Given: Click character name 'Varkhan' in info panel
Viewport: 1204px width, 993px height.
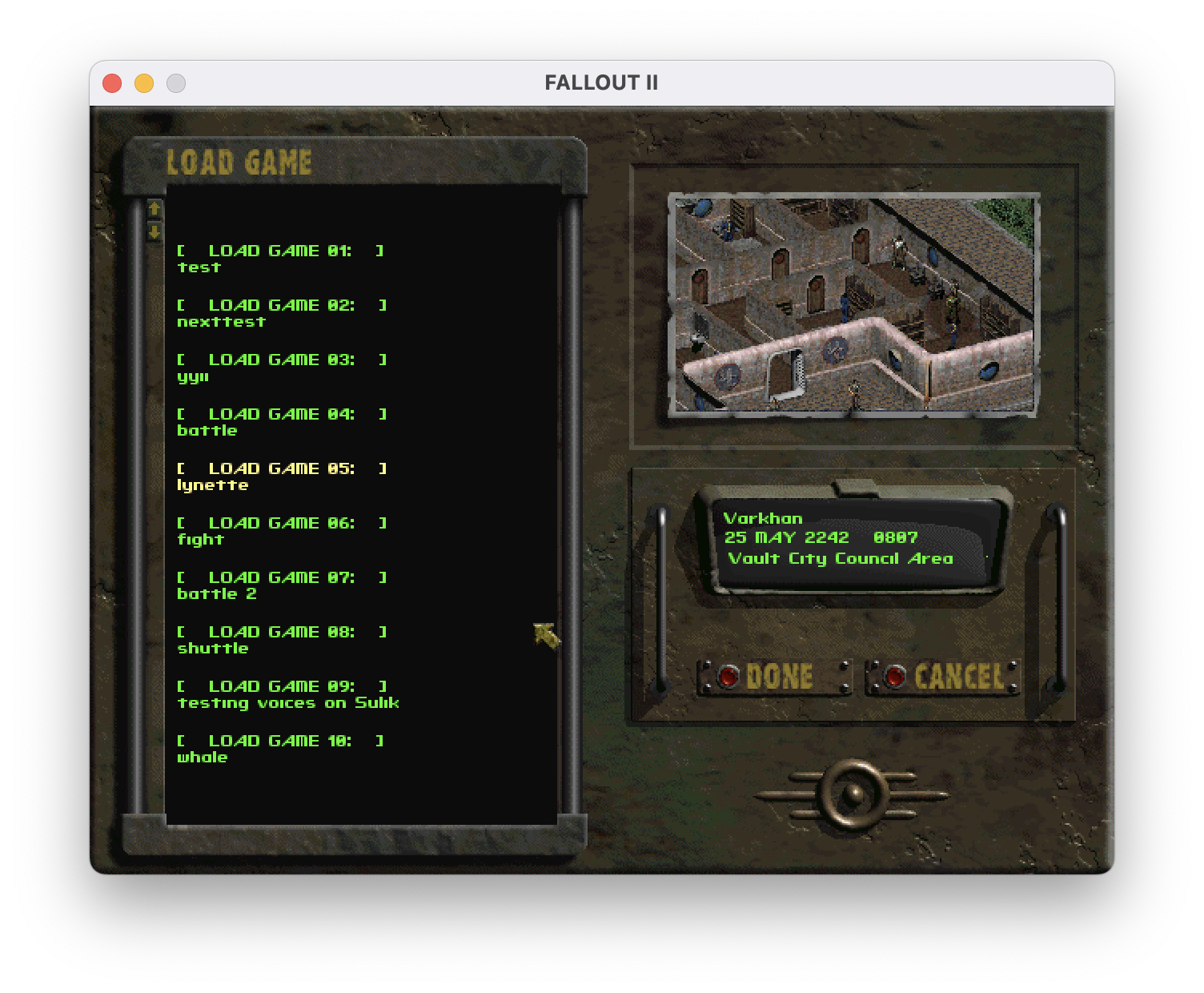Looking at the screenshot, I should pyautogui.click(x=763, y=518).
